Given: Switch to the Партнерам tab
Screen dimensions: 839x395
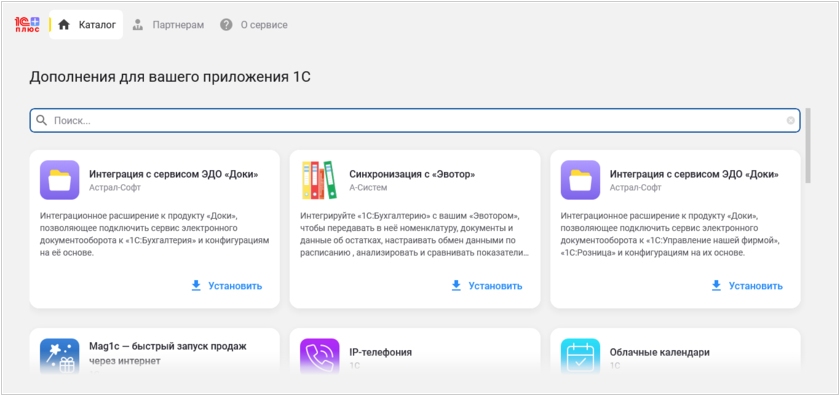Looking at the screenshot, I should coord(168,25).
